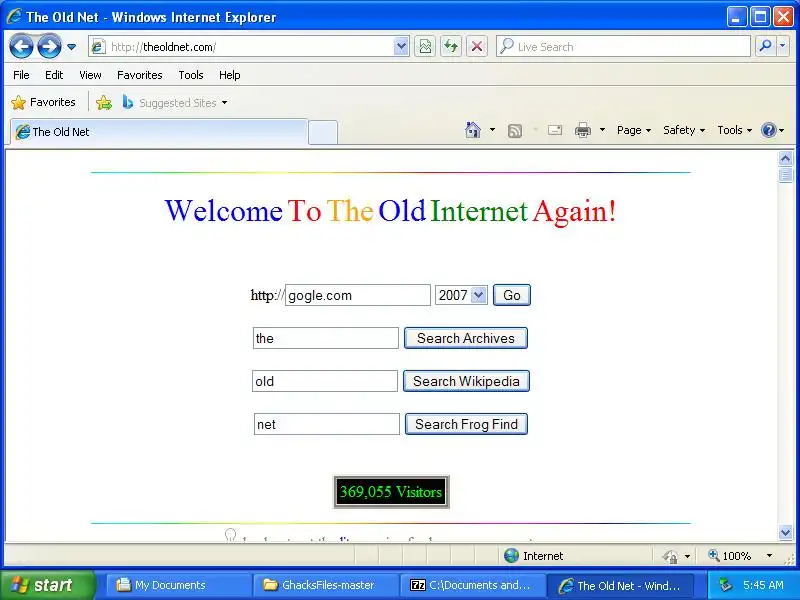Click the RSS feeds icon
The width and height of the screenshot is (800, 600).
point(515,131)
